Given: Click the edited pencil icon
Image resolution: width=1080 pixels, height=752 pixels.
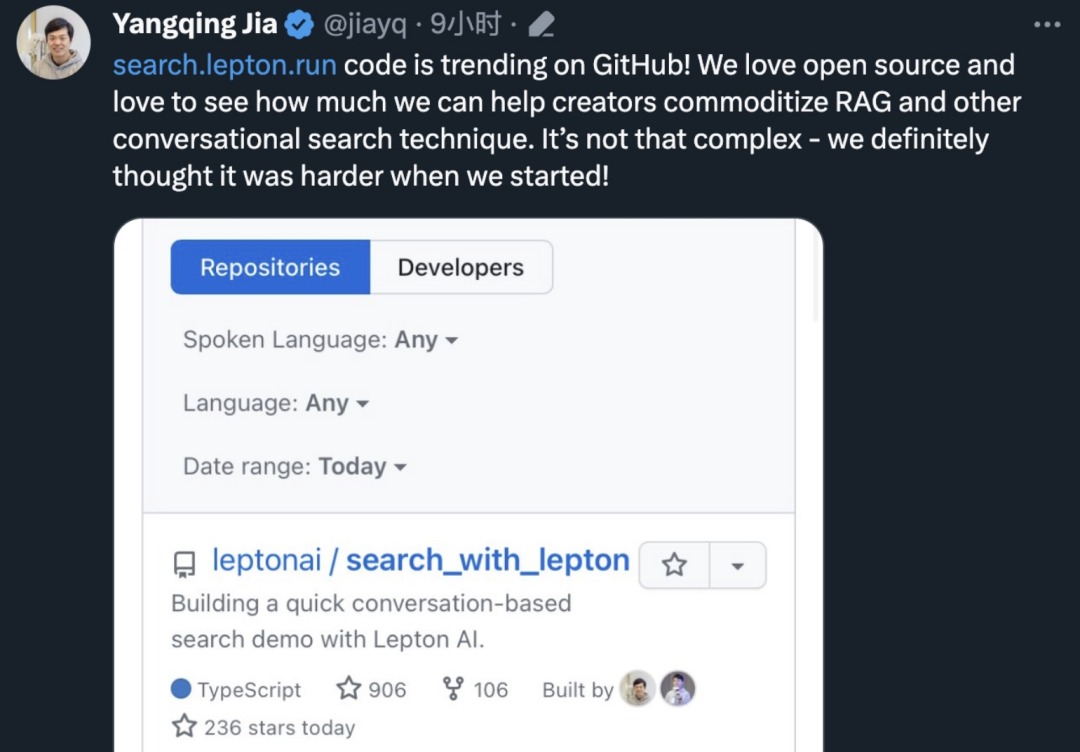Looking at the screenshot, I should pyautogui.click(x=541, y=25).
